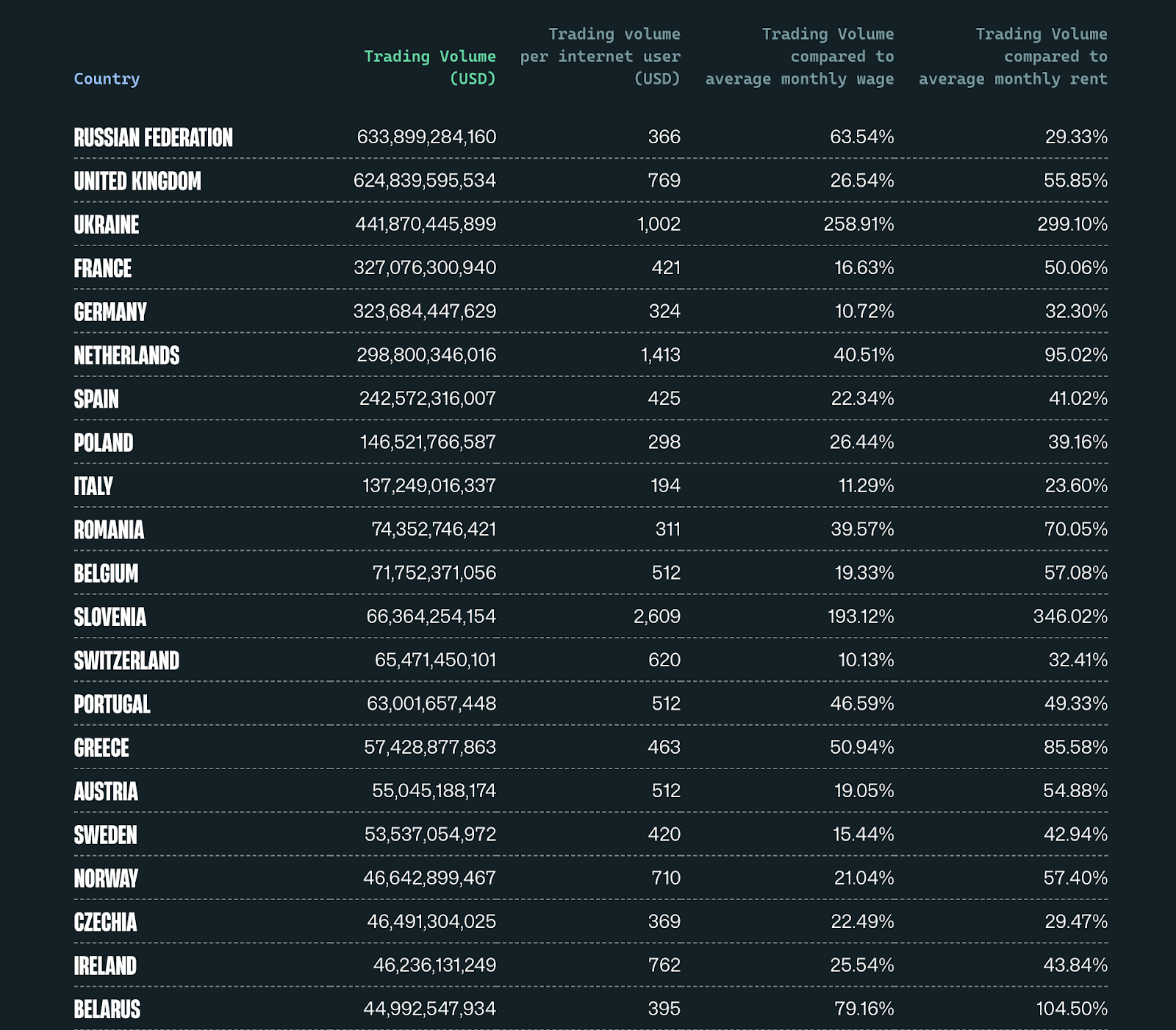Click Poland volume 146,521,766,587
The width and height of the screenshot is (1176, 1030).
[x=428, y=442]
